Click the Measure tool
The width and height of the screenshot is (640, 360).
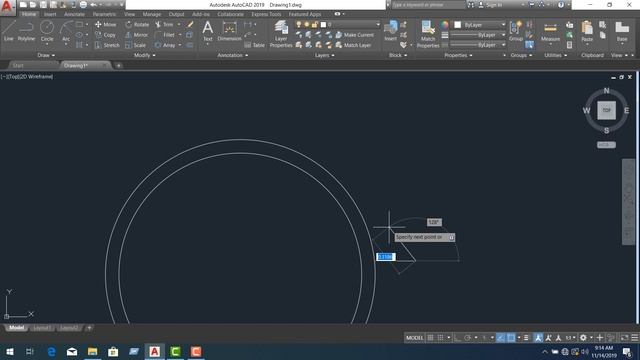pos(550,32)
